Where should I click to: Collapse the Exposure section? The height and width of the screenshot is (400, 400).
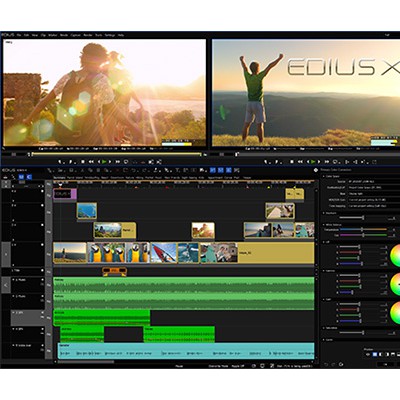pyautogui.click(x=323, y=213)
